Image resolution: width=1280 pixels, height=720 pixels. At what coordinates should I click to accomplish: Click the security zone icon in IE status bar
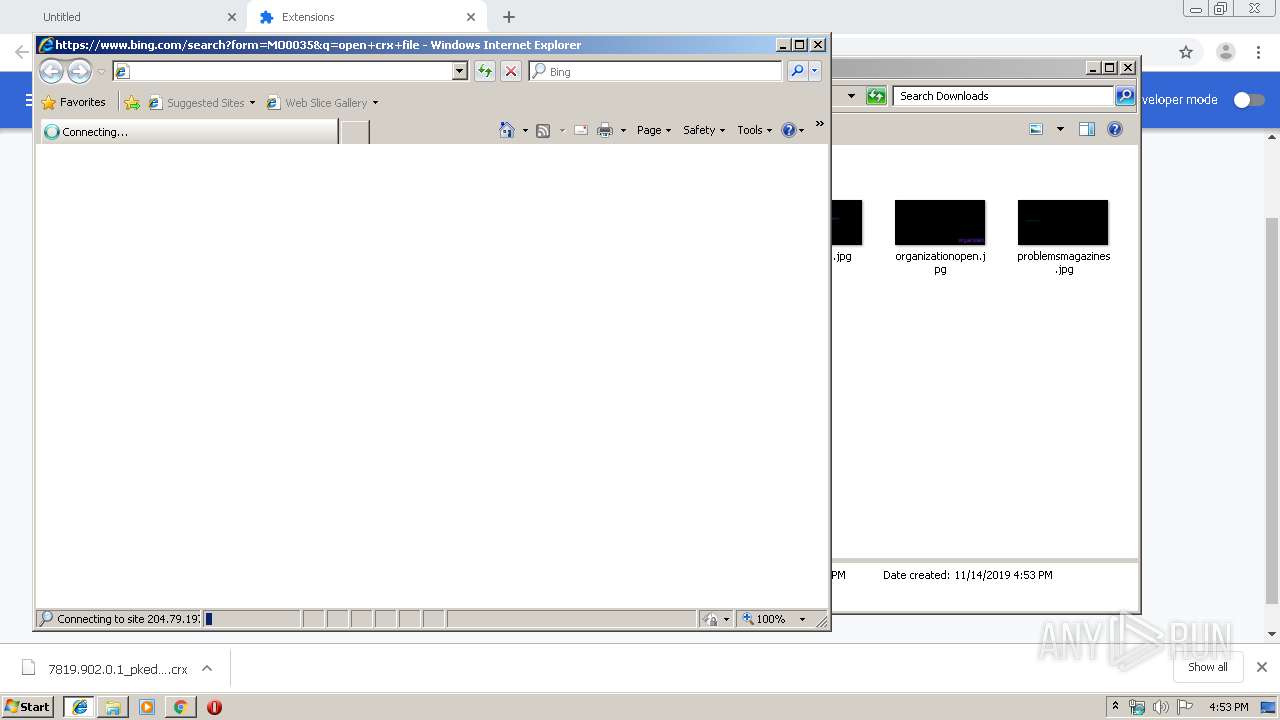710,619
